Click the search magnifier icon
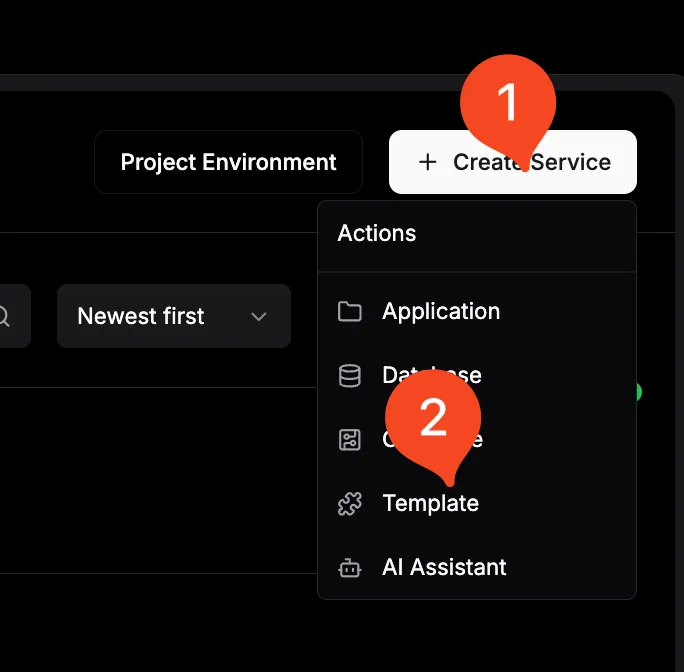Screen dimensions: 684x672 (x=6, y=316)
